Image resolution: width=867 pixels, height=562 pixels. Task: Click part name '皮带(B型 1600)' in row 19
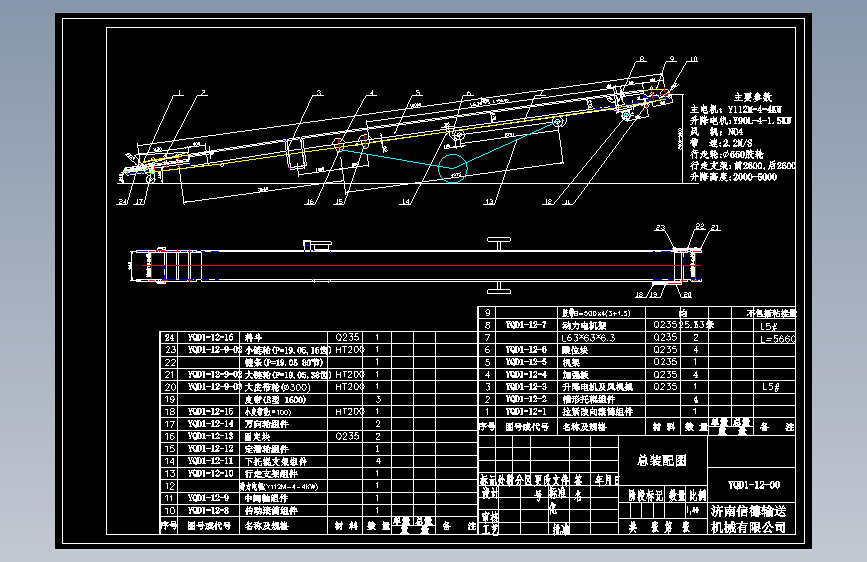coord(275,399)
